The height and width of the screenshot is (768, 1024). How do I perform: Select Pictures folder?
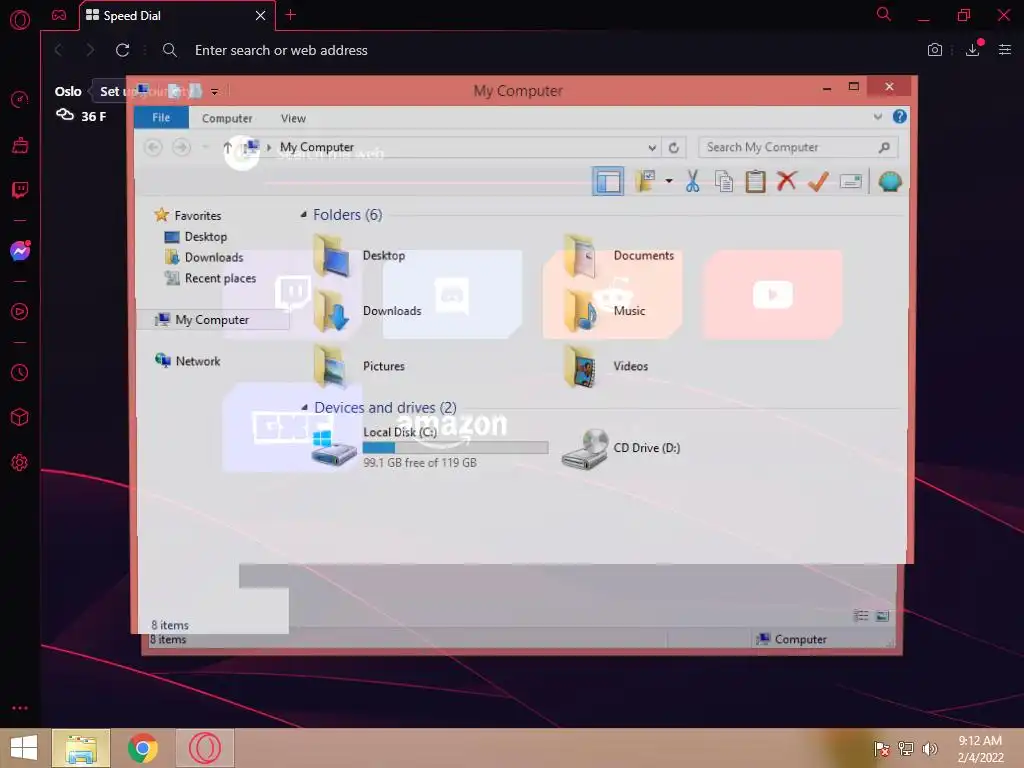coord(359,366)
